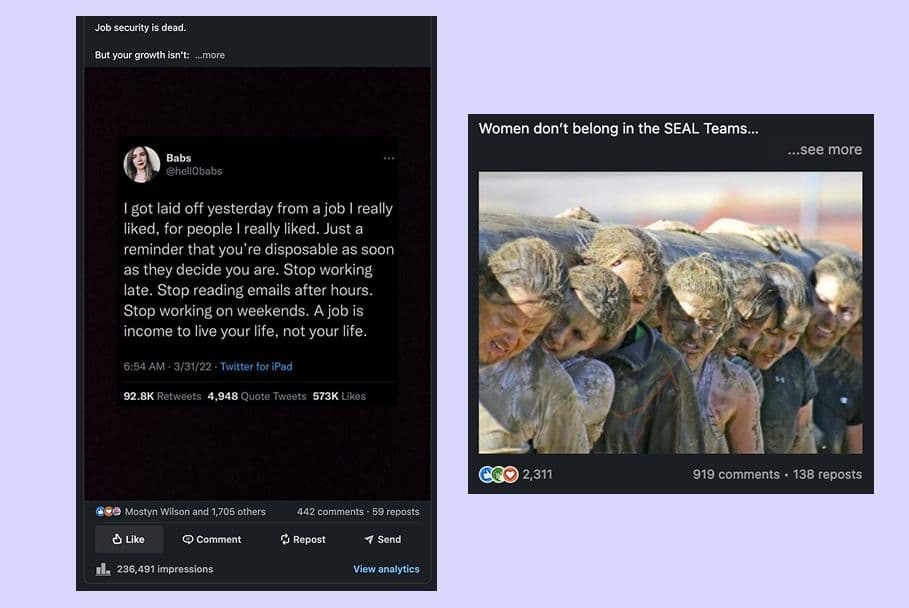The height and width of the screenshot is (608, 909).
Task: Click the thumbs-up Like icon
Action: tap(117, 539)
